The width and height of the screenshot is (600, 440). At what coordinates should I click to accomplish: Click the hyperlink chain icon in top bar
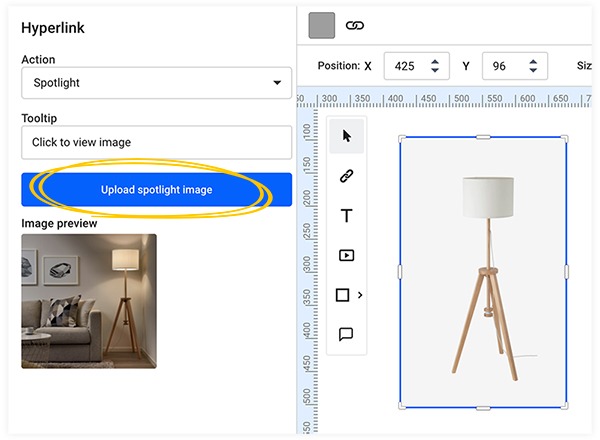(355, 26)
